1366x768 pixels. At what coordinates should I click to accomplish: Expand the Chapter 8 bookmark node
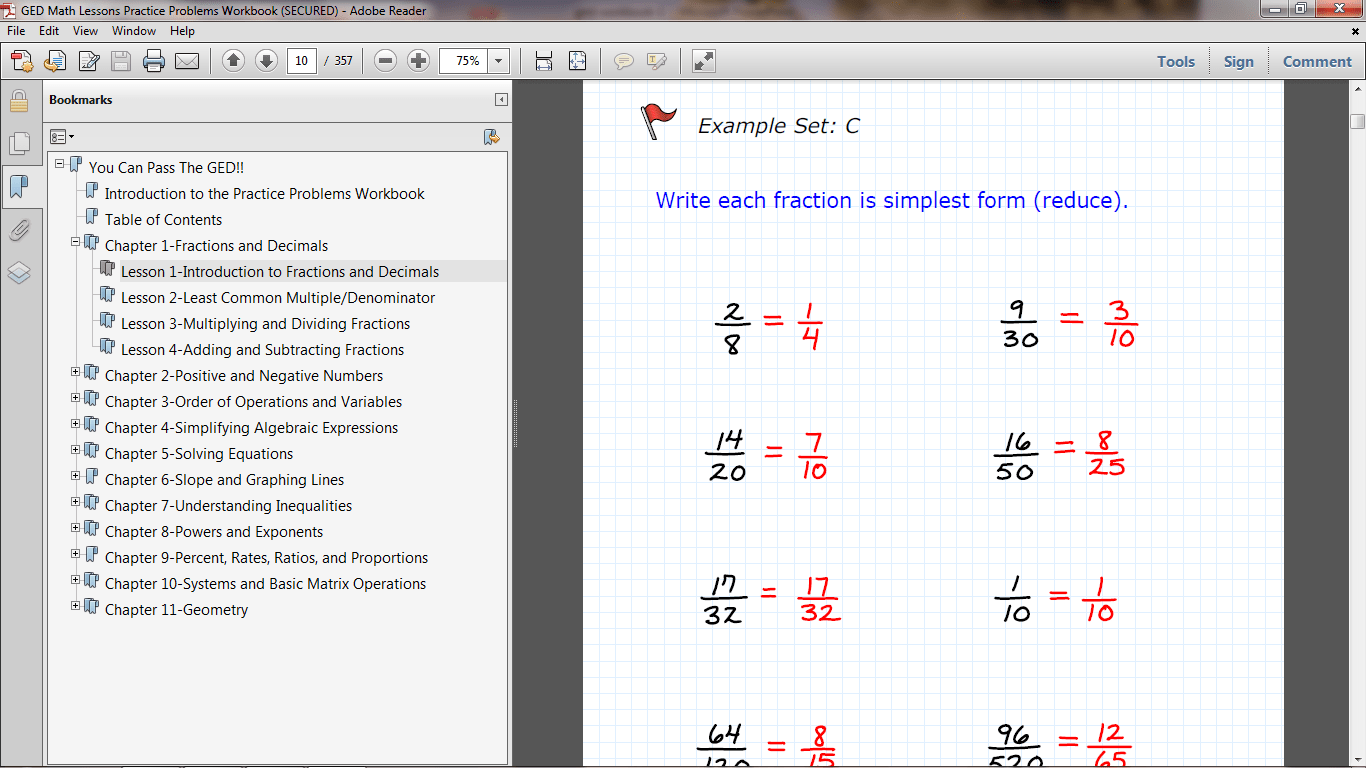pos(76,527)
